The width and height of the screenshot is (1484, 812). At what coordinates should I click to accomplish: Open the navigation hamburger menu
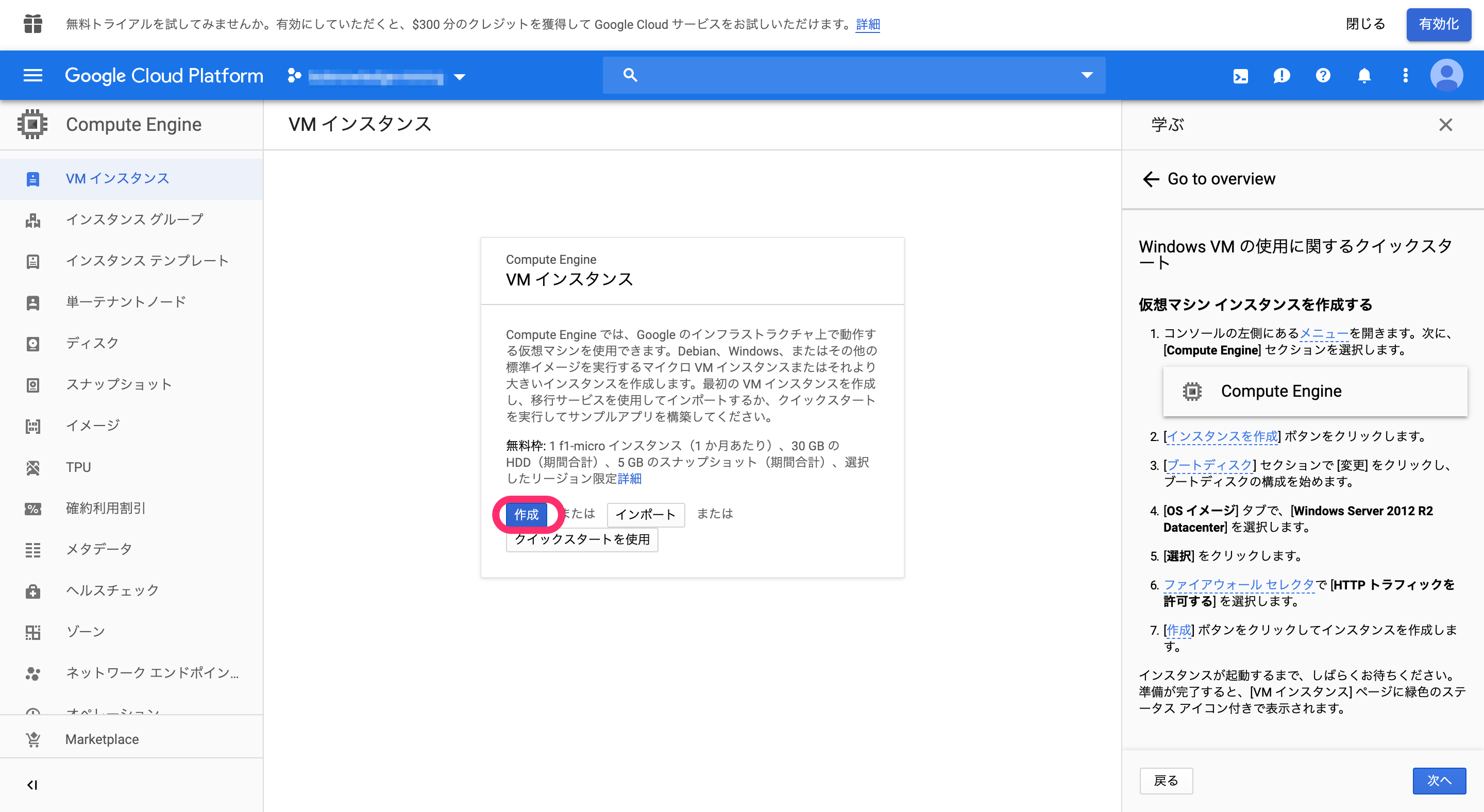[x=33, y=75]
